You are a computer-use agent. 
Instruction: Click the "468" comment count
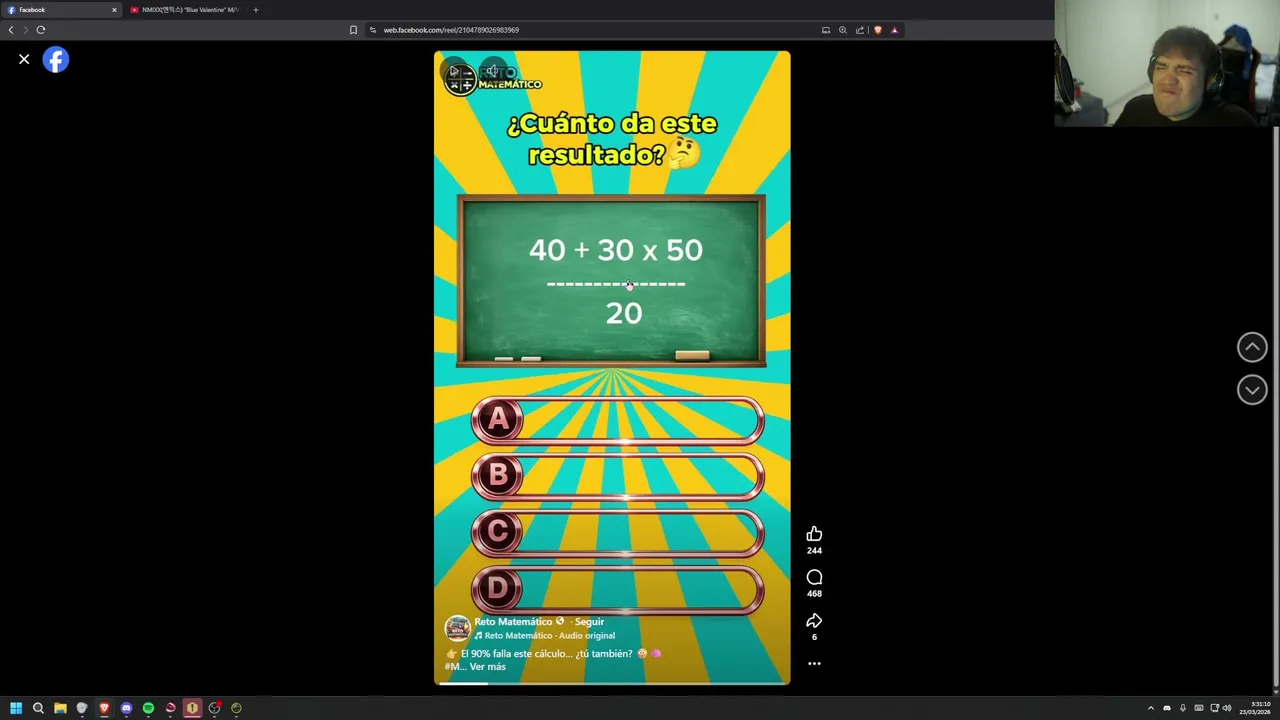(x=814, y=594)
